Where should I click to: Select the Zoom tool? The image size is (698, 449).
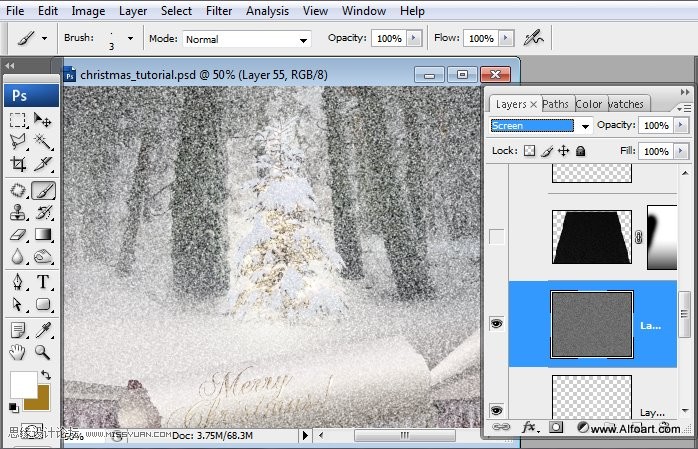point(43,351)
